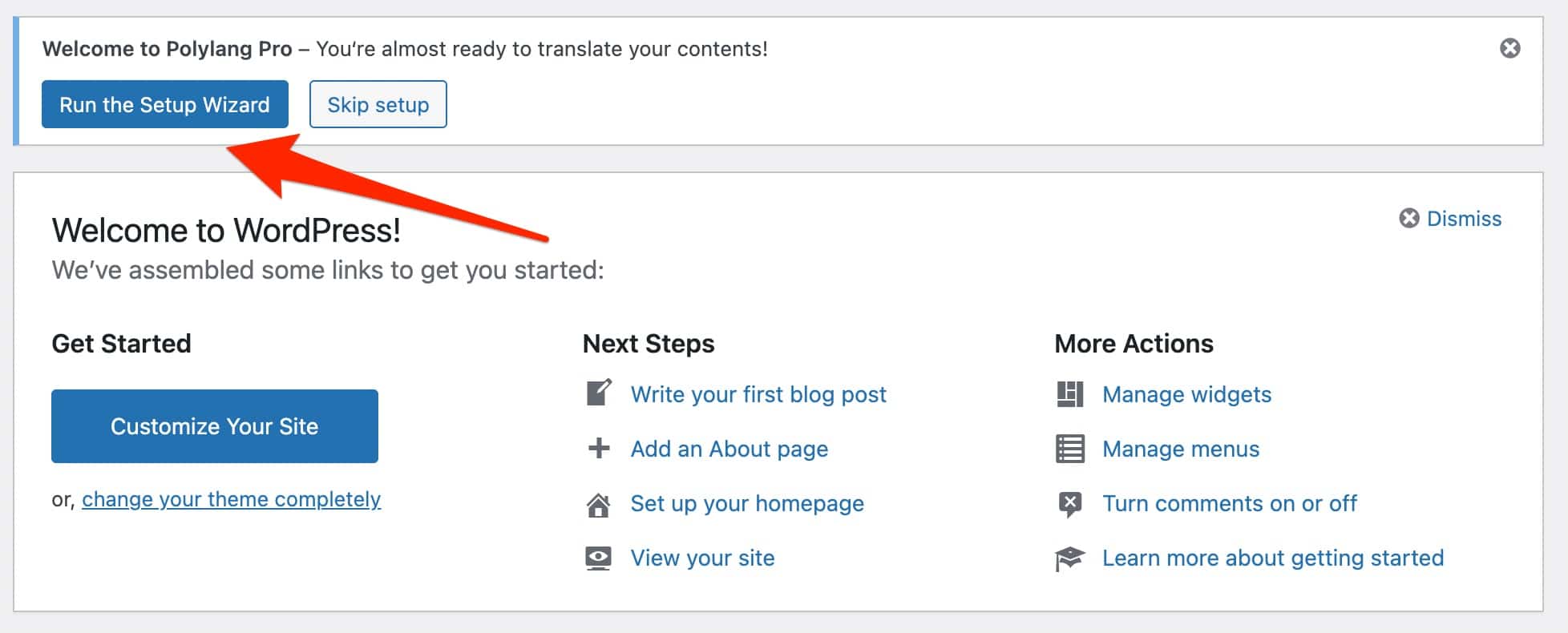The height and width of the screenshot is (633, 1568).
Task: Click the circular X icon beside Dismiss
Action: pos(1408,217)
